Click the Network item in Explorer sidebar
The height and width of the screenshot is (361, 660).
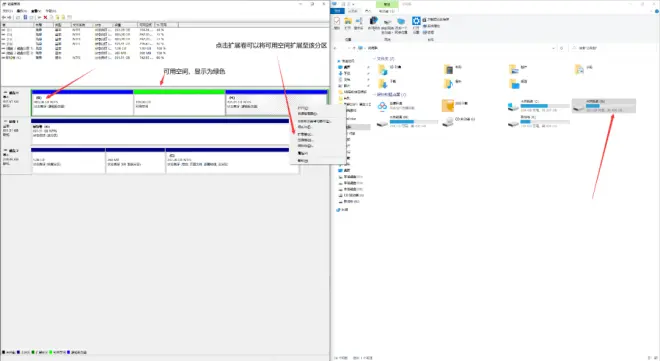(342, 210)
